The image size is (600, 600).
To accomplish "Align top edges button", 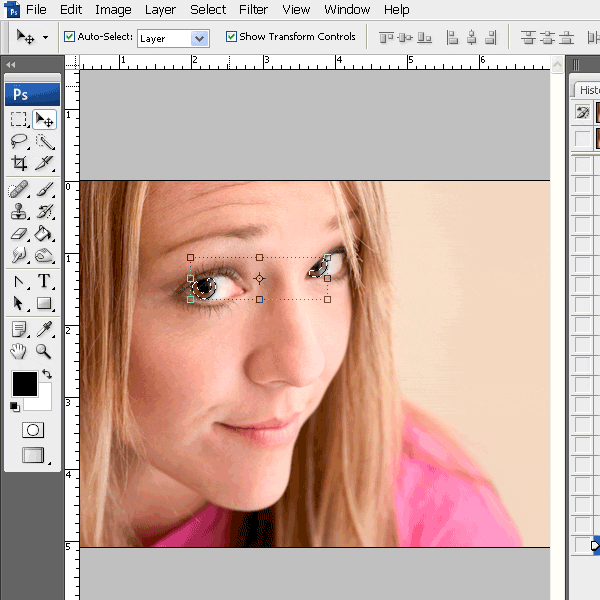I will [x=386, y=38].
